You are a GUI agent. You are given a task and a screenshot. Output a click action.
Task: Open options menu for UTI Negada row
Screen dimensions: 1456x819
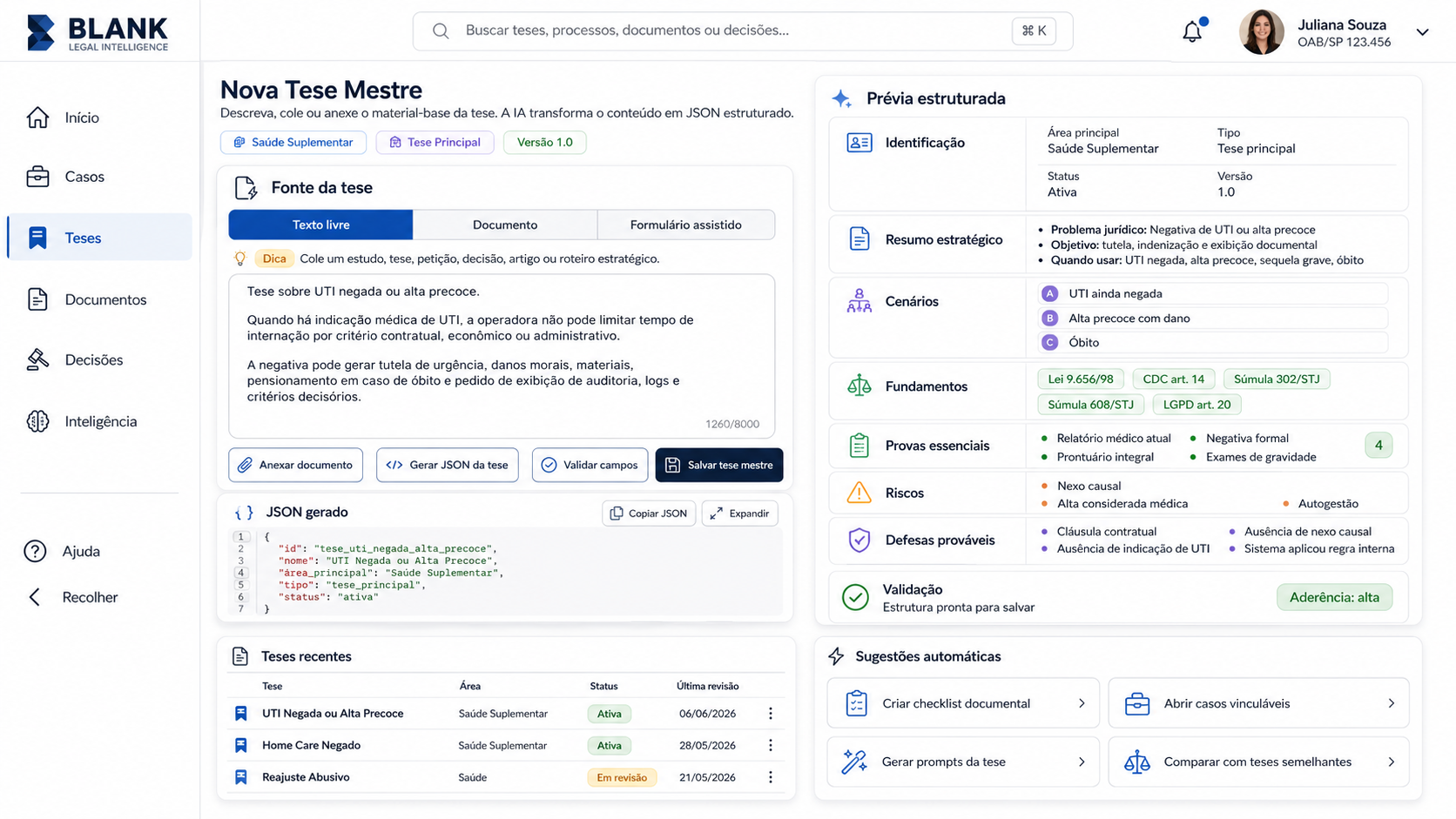tap(771, 714)
